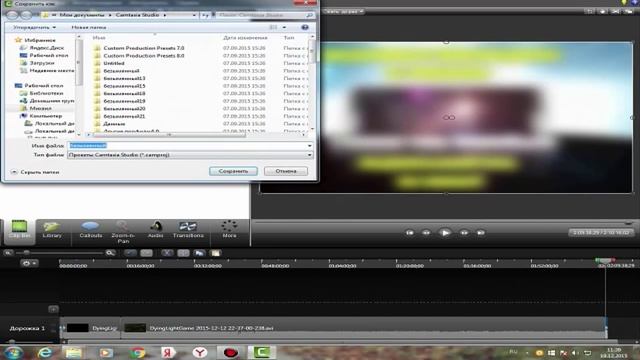Screen dimensions: 640x360
Task: Sort by Дата изменения column
Action: click(x=245, y=38)
